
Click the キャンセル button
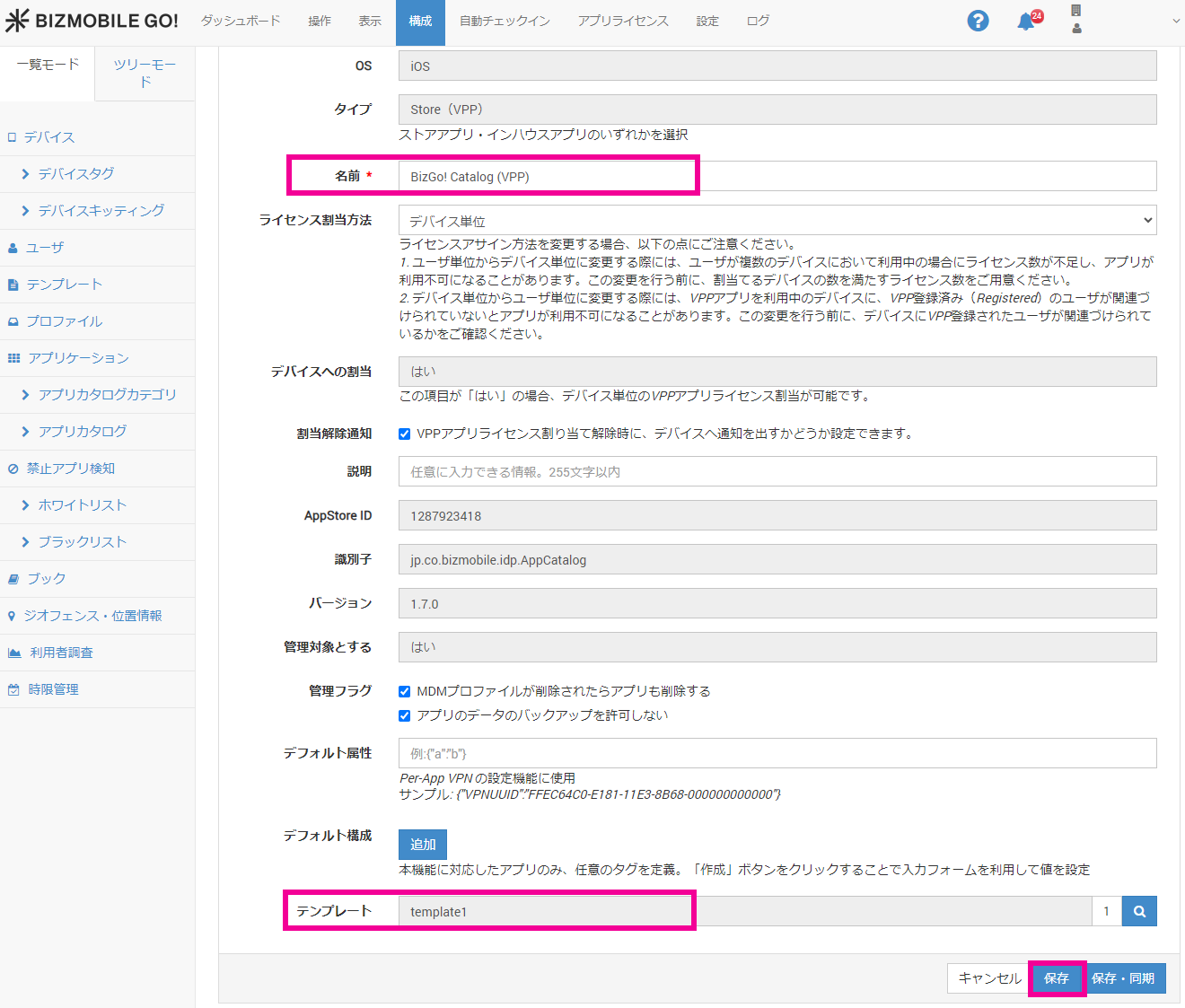pos(988,978)
